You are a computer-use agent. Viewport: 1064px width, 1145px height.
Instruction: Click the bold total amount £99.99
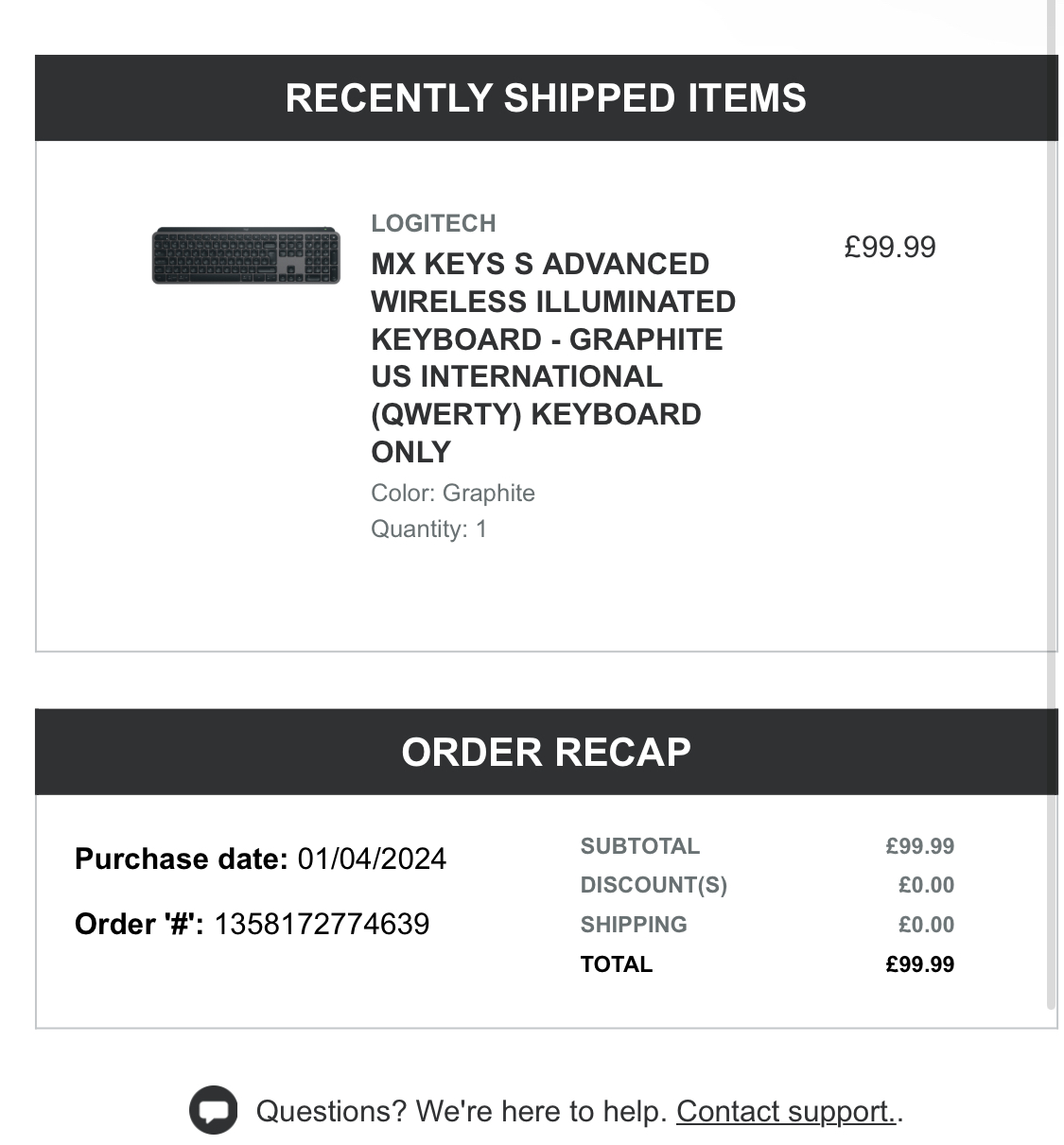pyautogui.click(x=920, y=964)
